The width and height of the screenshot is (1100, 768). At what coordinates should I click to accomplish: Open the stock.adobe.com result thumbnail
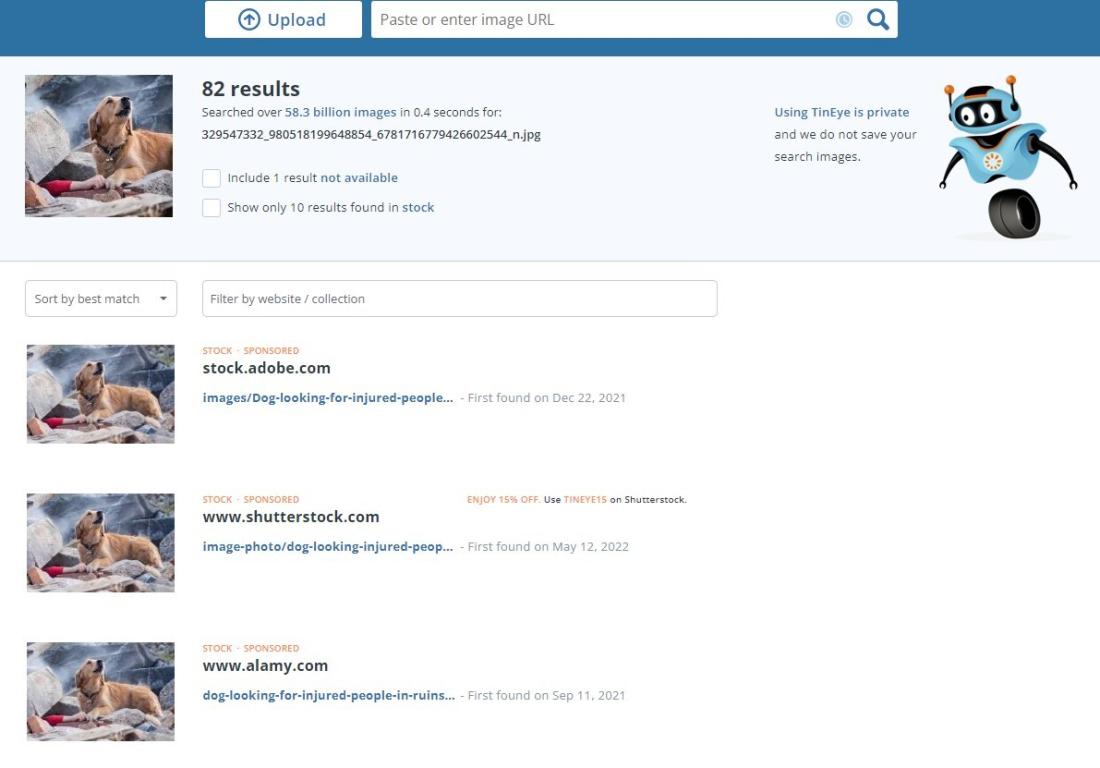pos(100,394)
